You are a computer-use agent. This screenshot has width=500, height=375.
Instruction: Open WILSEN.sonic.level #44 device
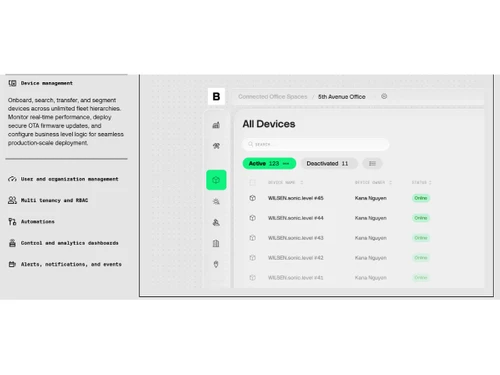(x=296, y=218)
